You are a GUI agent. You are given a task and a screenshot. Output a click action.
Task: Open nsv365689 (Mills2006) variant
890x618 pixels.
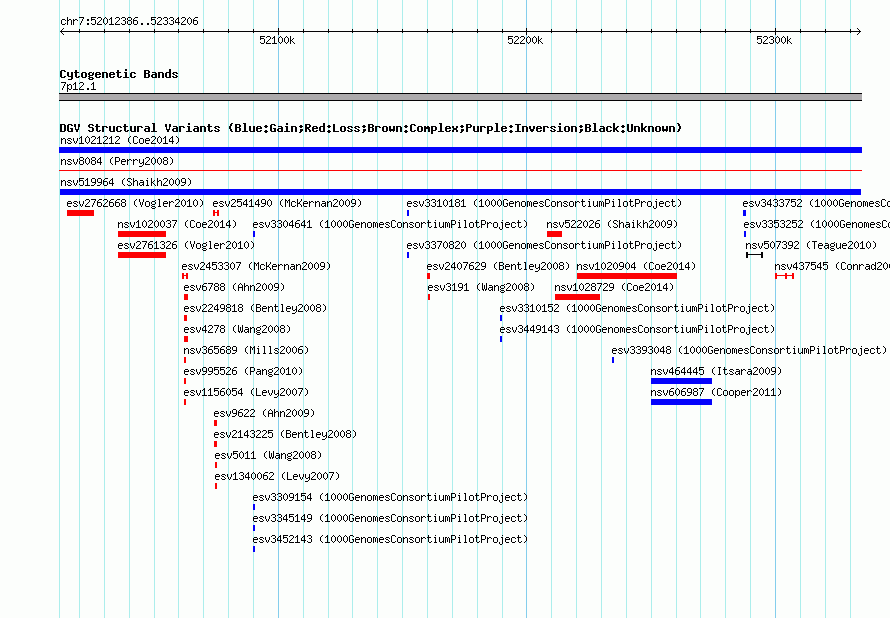tap(246, 350)
